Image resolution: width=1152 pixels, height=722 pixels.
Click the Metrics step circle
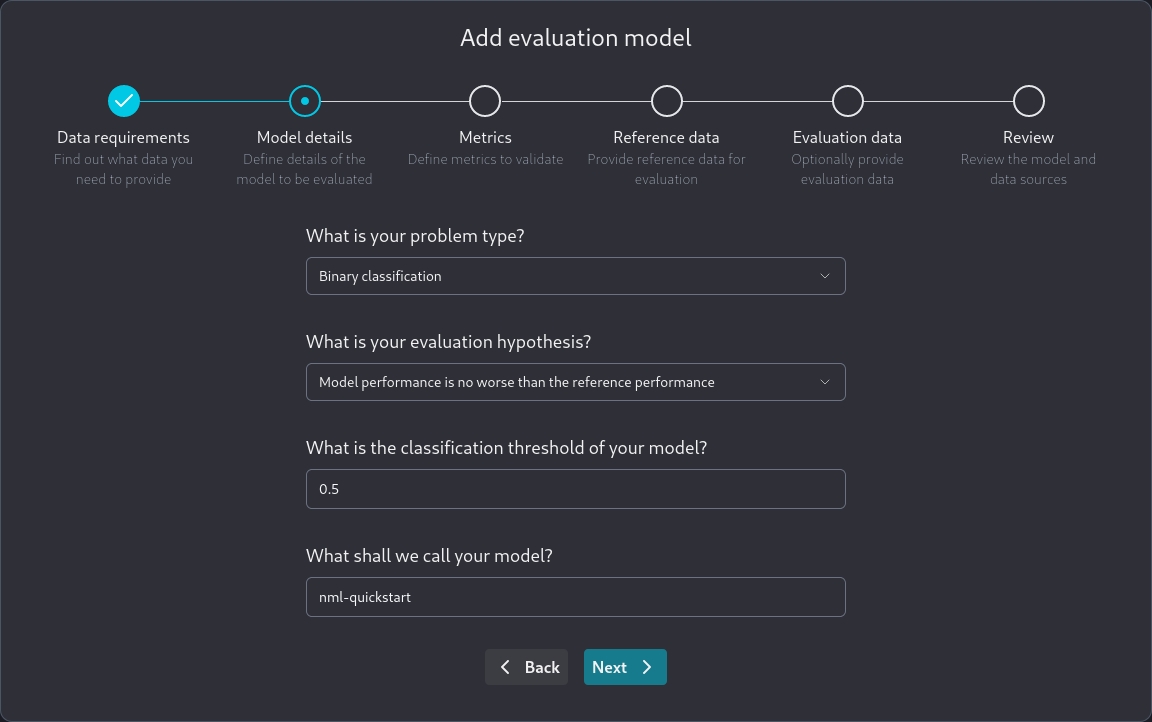point(485,101)
